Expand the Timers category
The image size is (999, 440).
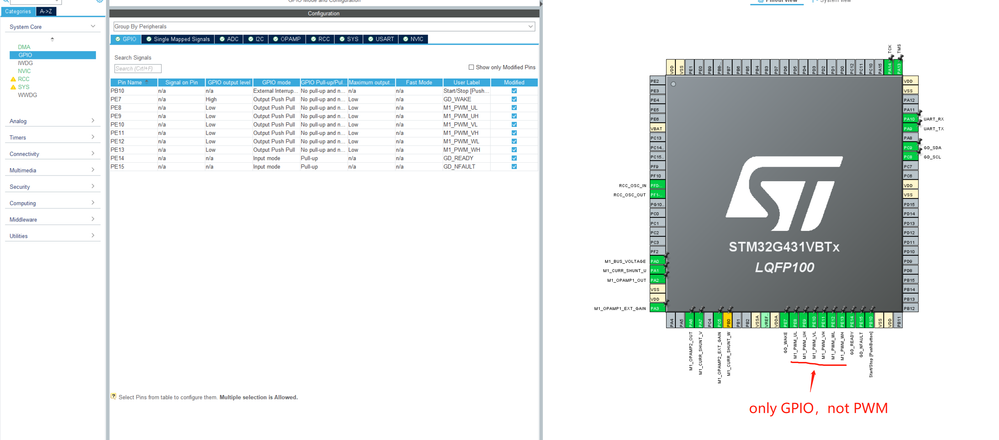(93, 138)
